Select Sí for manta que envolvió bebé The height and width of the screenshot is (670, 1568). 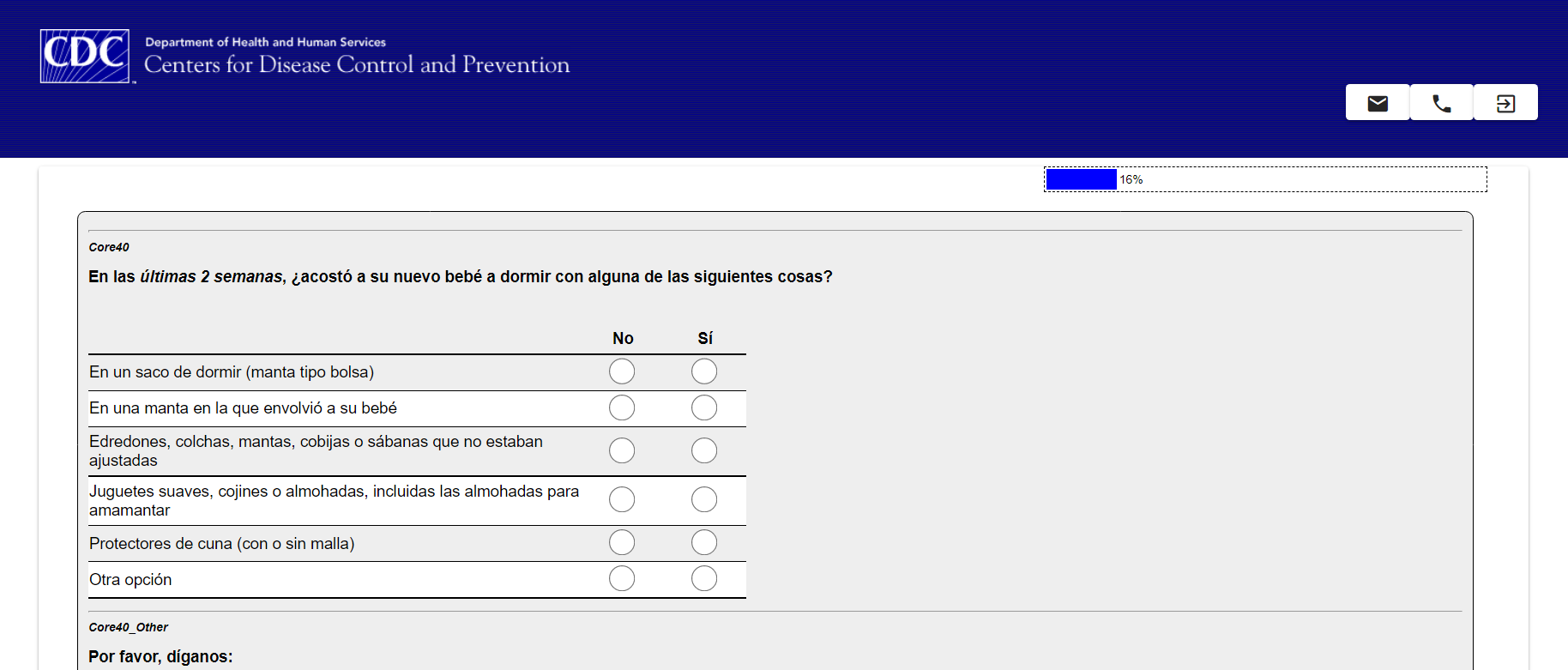coord(704,407)
